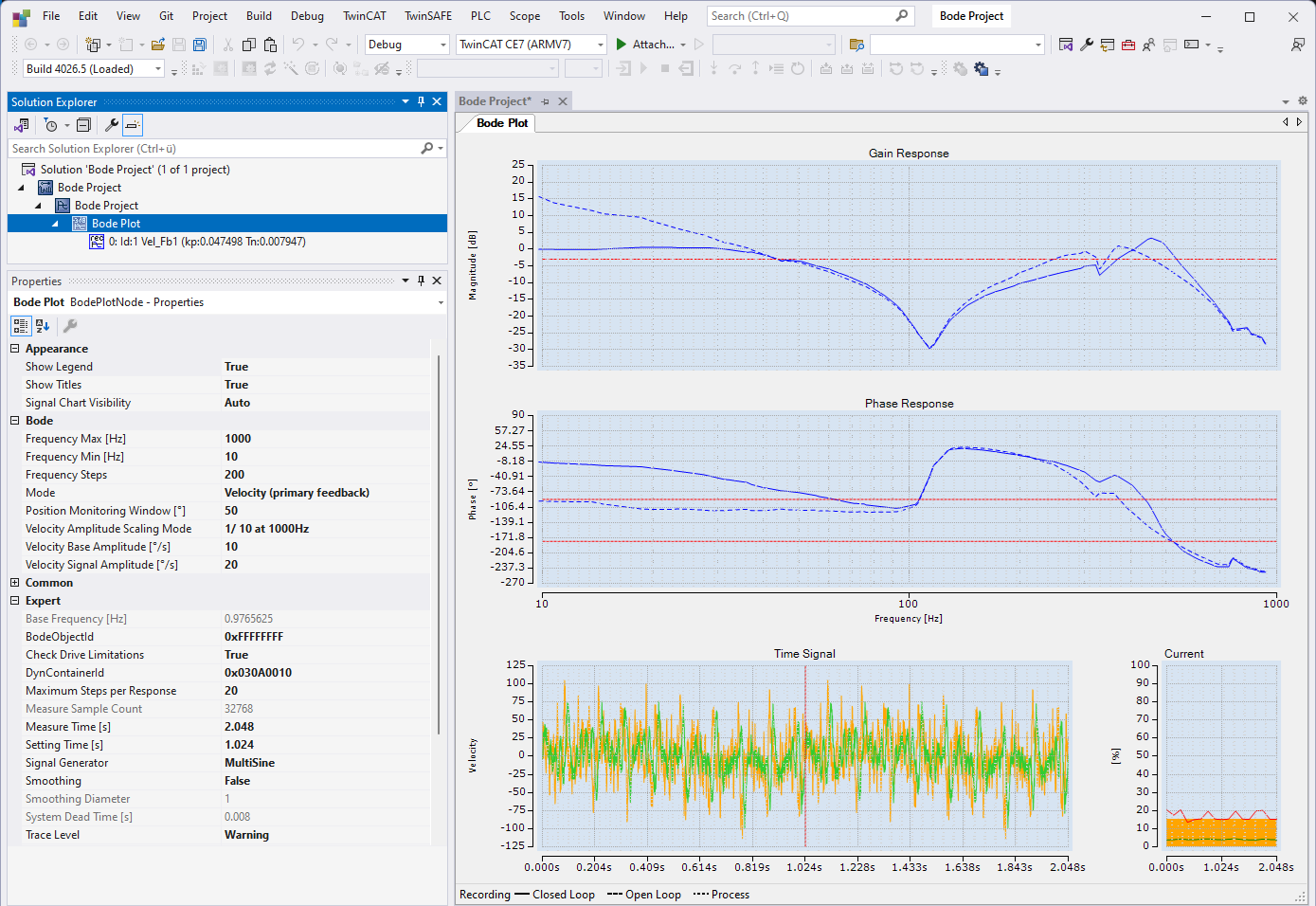Open the File menu
This screenshot has width=1316, height=906.
point(51,16)
